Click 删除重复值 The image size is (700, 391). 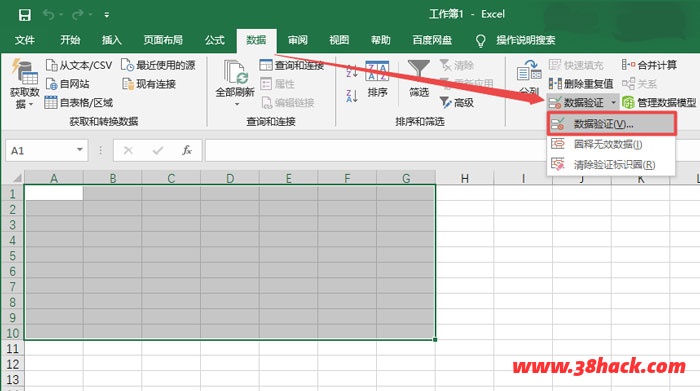[x=581, y=84]
